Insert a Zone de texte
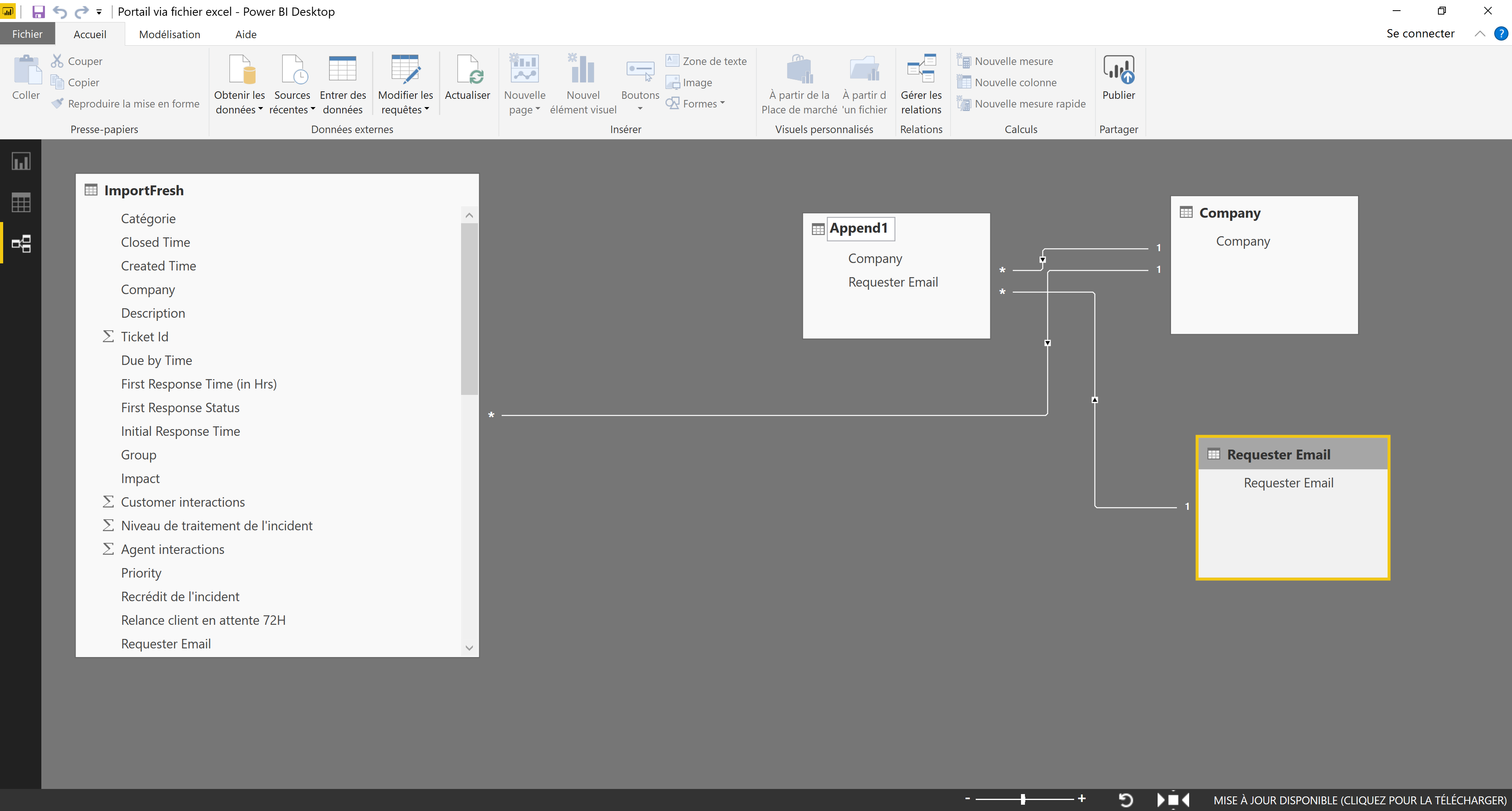This screenshot has height=811, width=1512. tap(706, 61)
